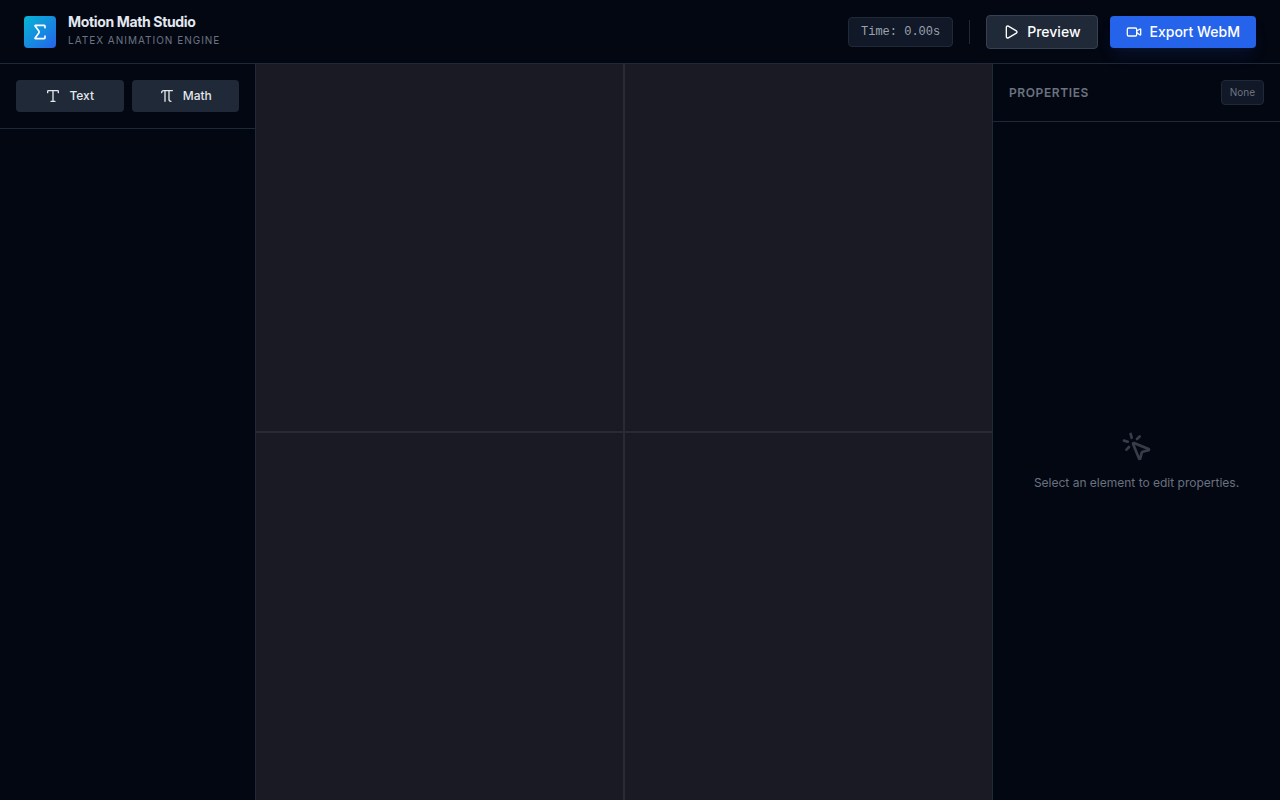The image size is (1280, 800).
Task: Click the pi icon for math
Action: click(167, 96)
